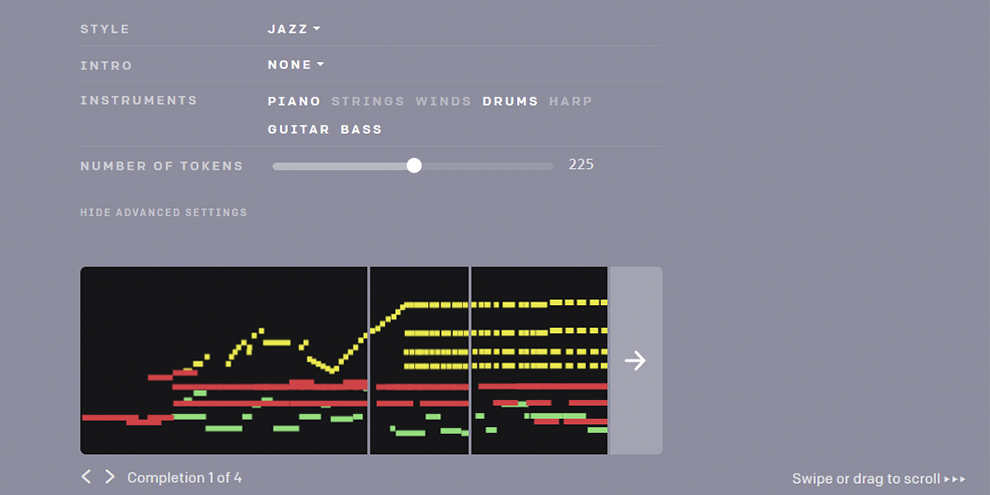Screen dimensions: 990x495
Task: Disable the Drums instrument
Action: [x=510, y=101]
